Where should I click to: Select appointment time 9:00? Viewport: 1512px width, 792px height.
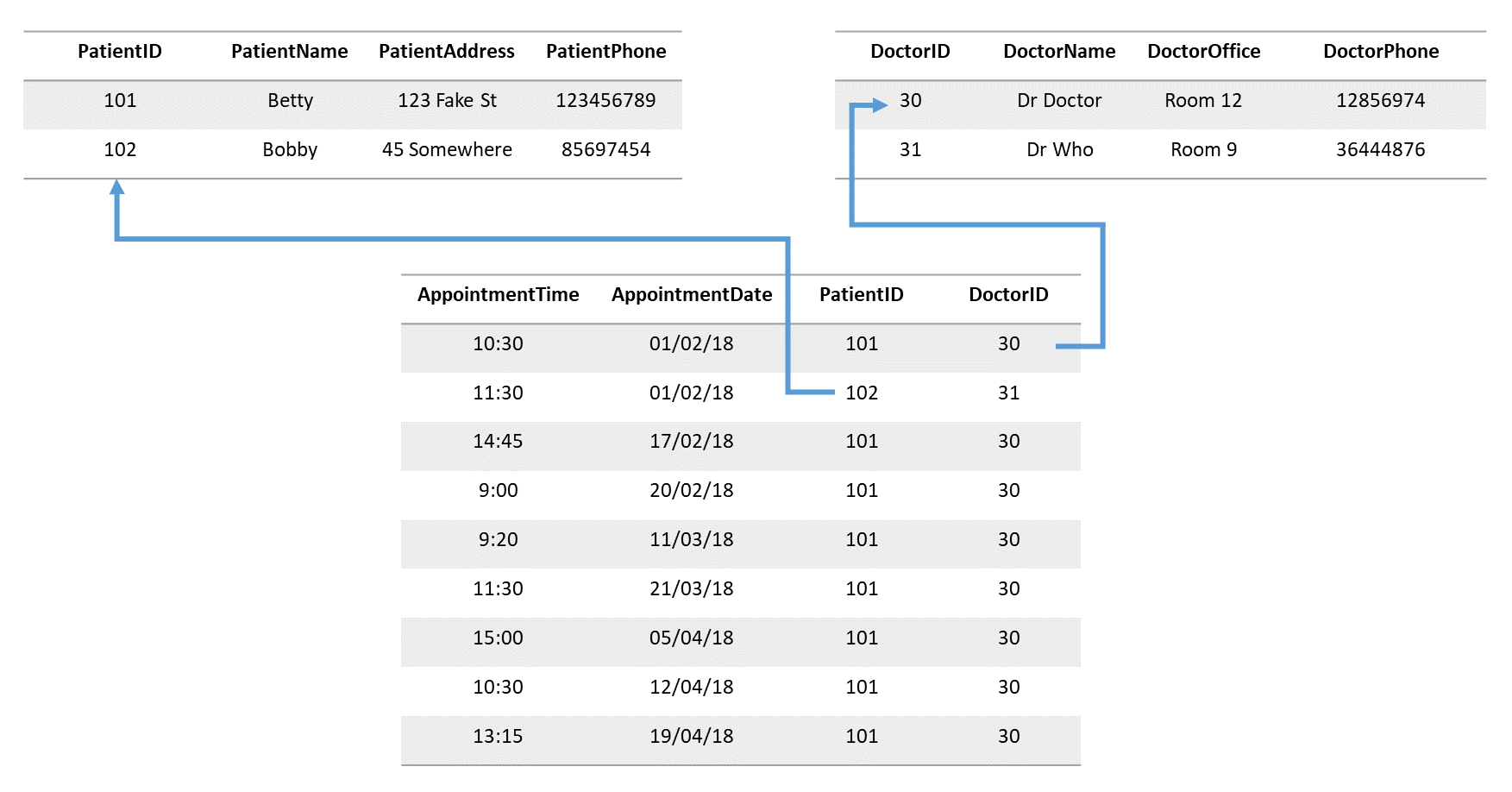tap(499, 491)
